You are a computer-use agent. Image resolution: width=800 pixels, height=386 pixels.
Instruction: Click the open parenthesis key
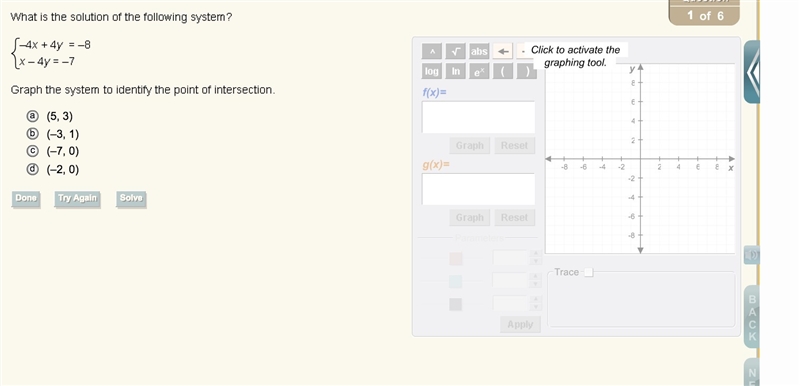coord(503,71)
